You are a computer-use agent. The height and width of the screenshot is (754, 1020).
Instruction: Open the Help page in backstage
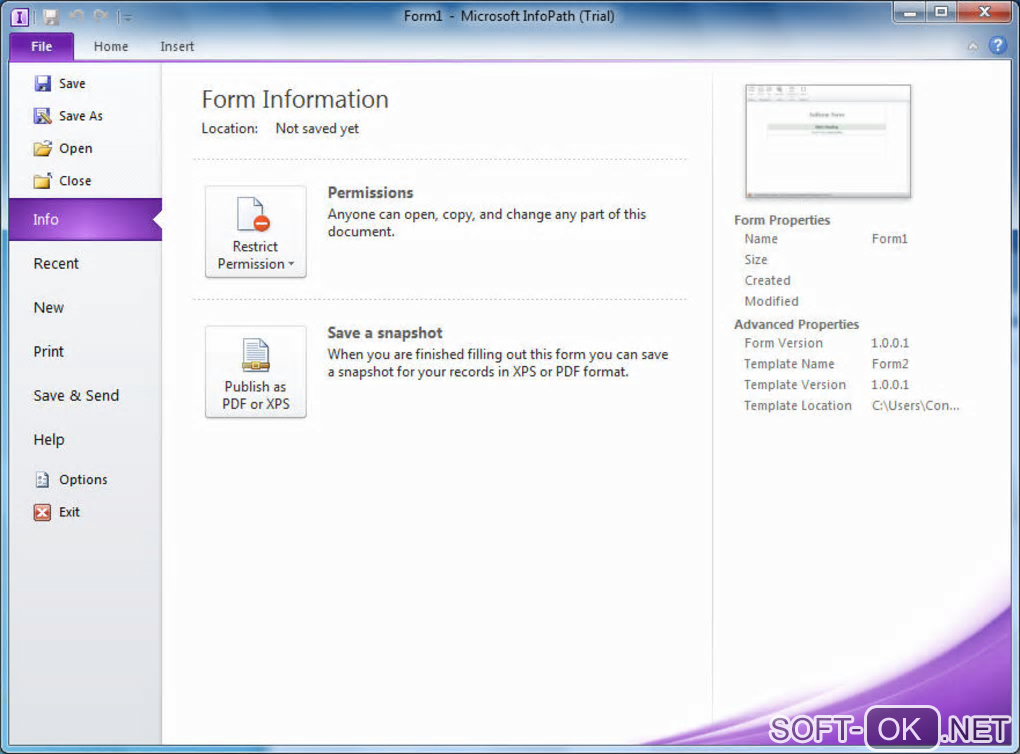[49, 440]
